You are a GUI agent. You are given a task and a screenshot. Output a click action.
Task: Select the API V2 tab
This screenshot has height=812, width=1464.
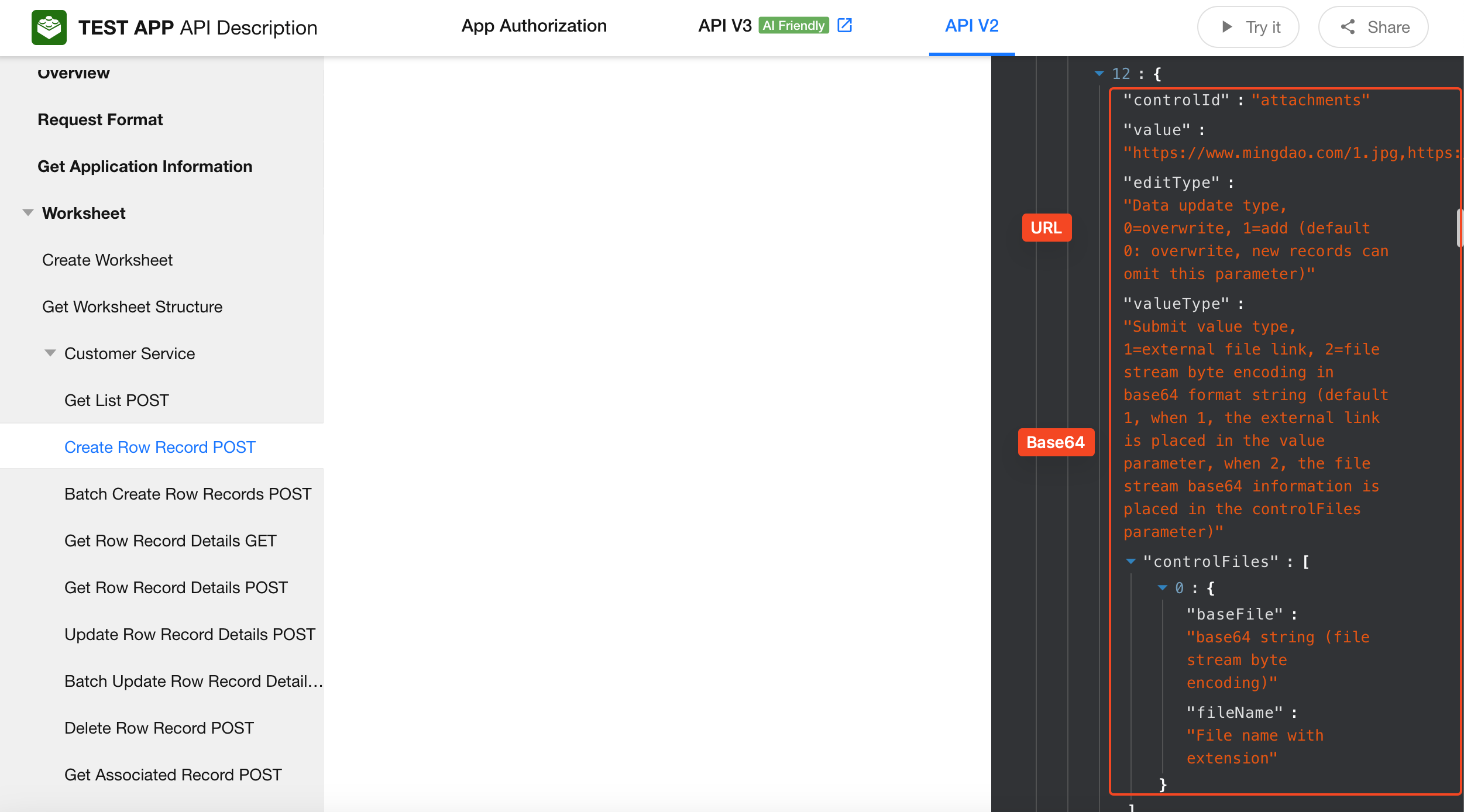tap(971, 26)
